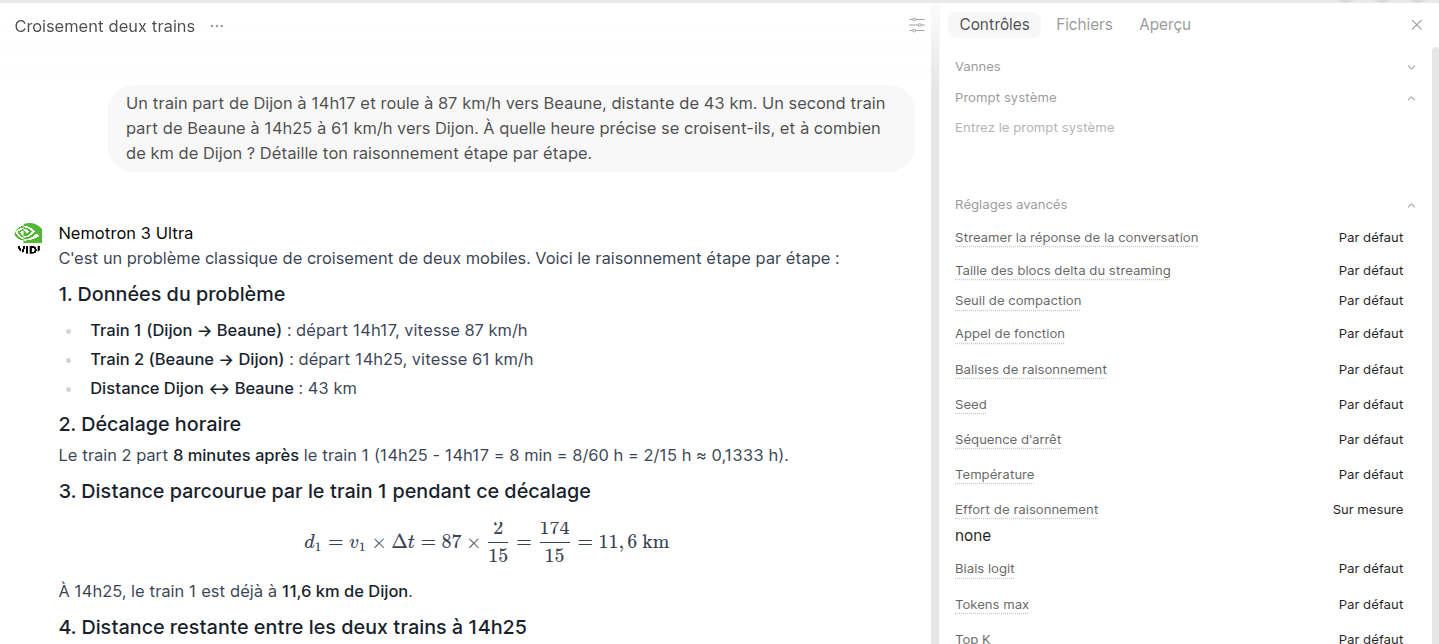Screen dimensions: 1439x644
Task: Close the controls side panel
Action: (1416, 25)
